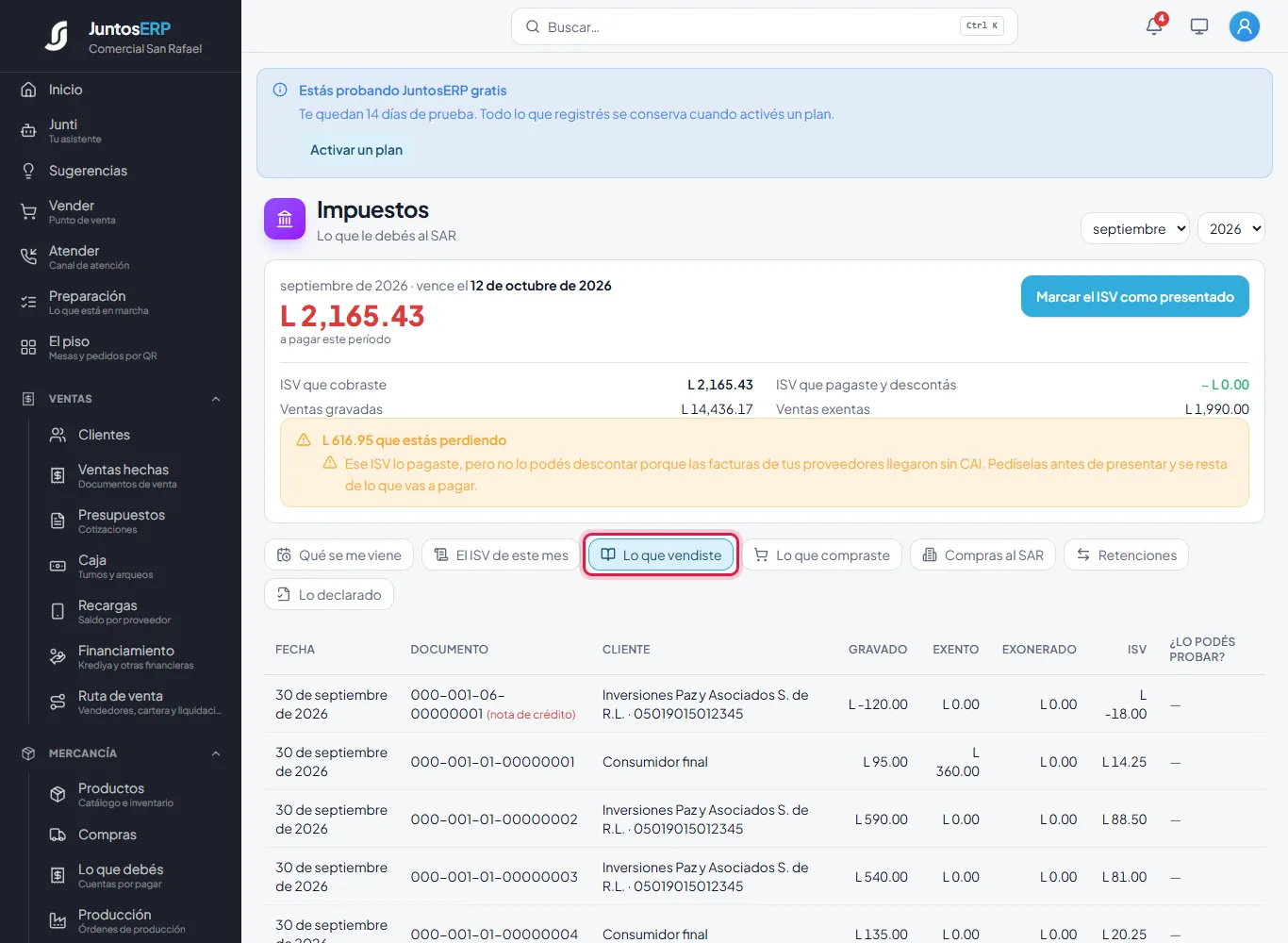1288x943 pixels.
Task: Open the Compras al SAR tab
Action: [x=983, y=555]
